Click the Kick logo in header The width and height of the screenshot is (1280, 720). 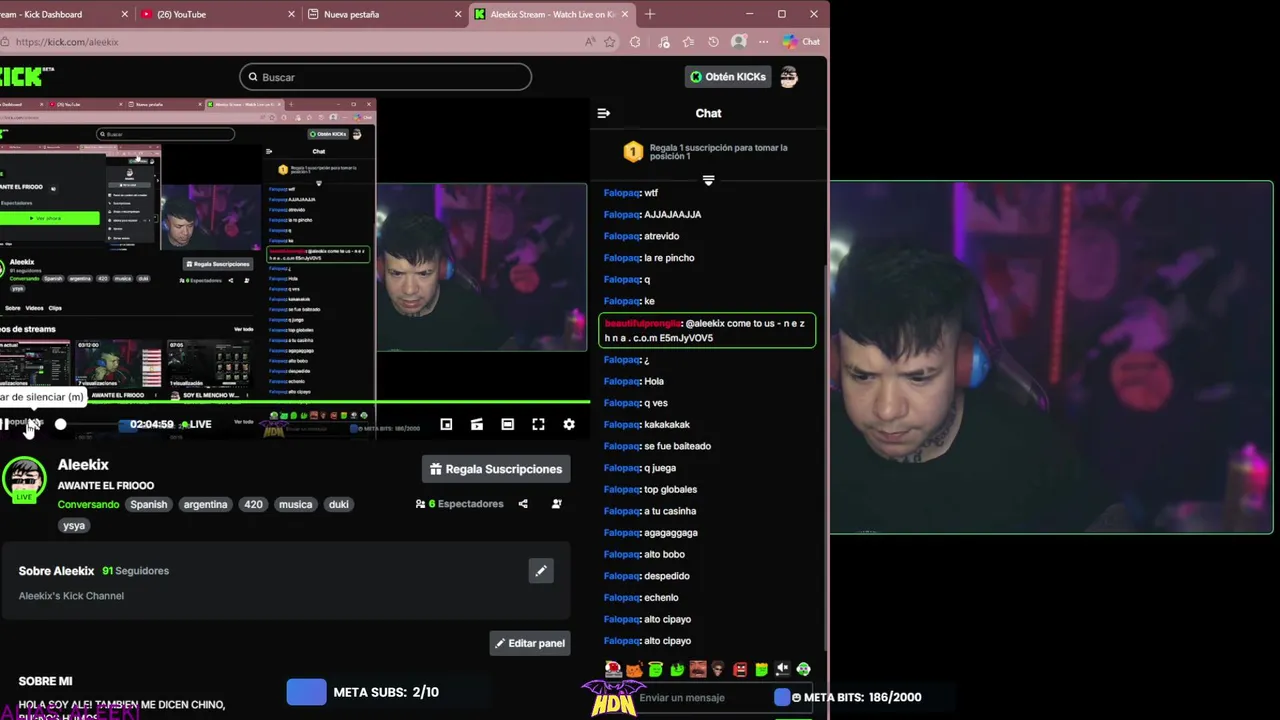click(x=25, y=76)
